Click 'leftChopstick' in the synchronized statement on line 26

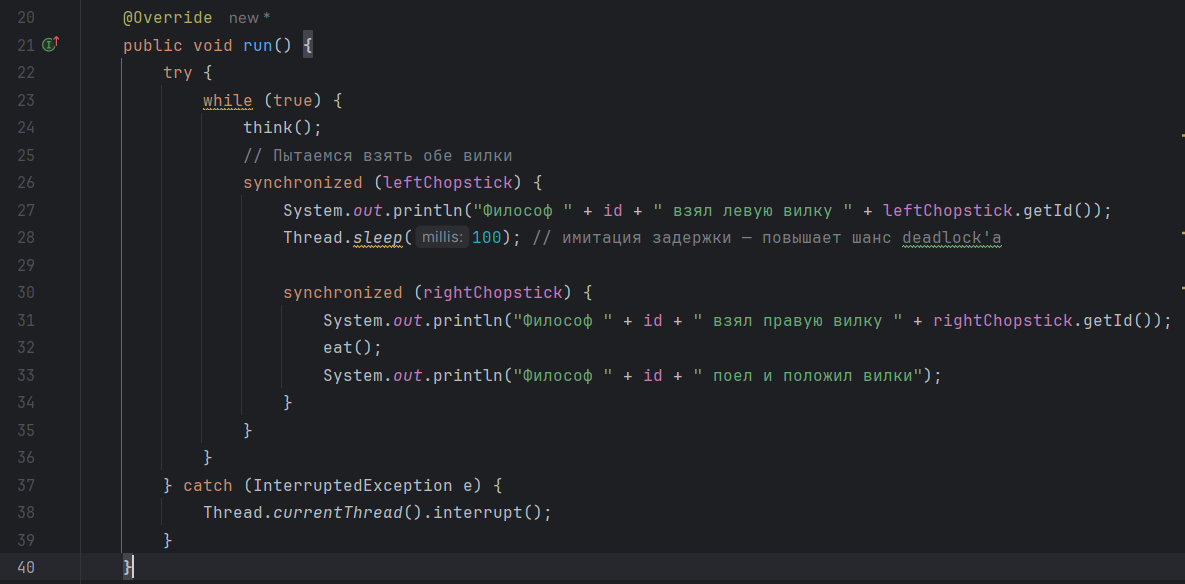coord(448,183)
